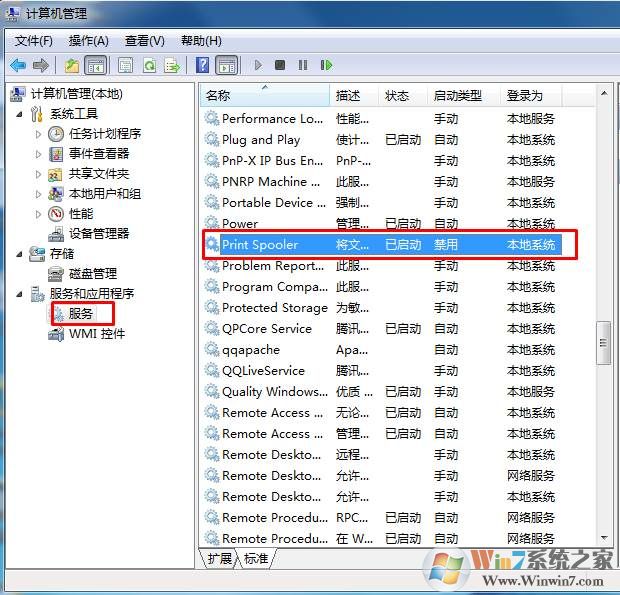Viewport: 620px width, 595px height.
Task: Click the Stop Service square icon
Action: coord(280,65)
